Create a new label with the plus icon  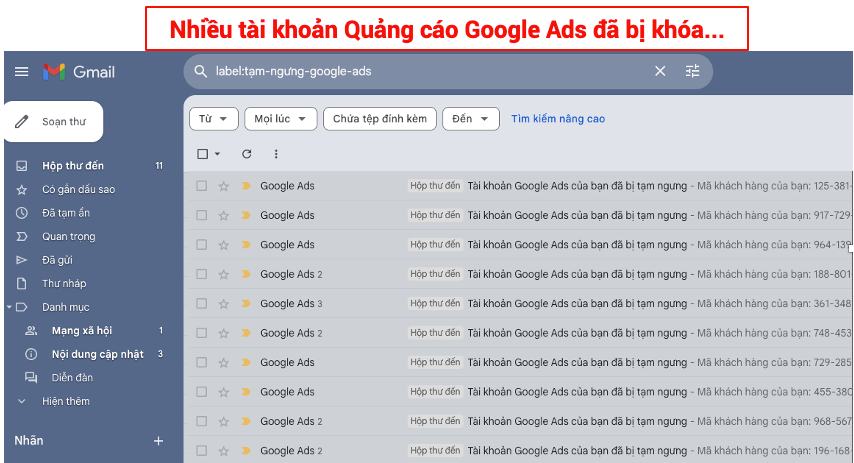click(x=158, y=441)
